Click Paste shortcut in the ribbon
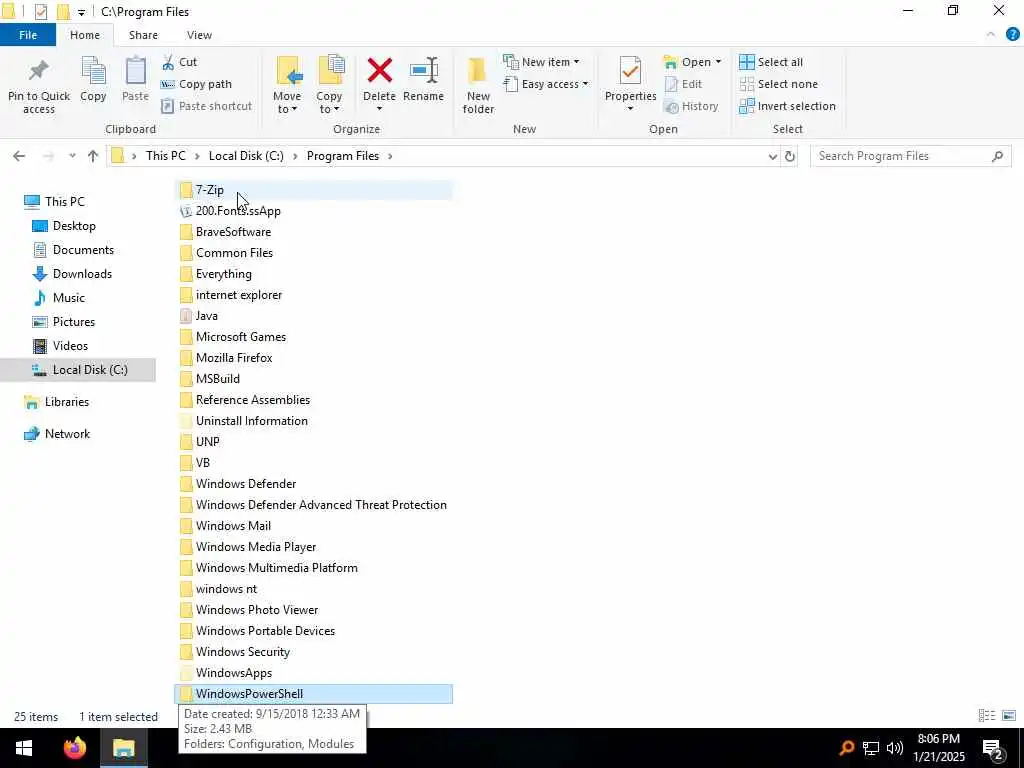This screenshot has width=1024, height=768. [x=206, y=106]
